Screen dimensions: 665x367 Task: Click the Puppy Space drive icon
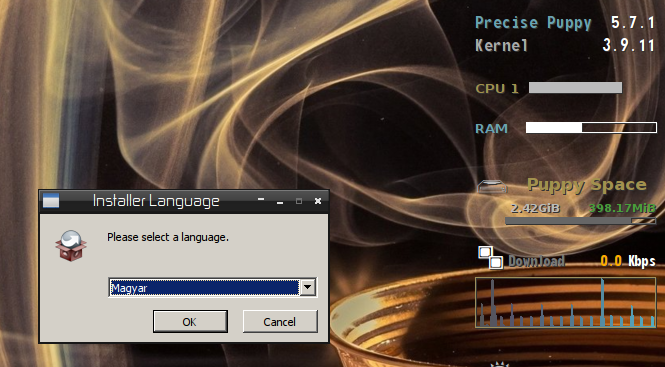click(x=492, y=186)
